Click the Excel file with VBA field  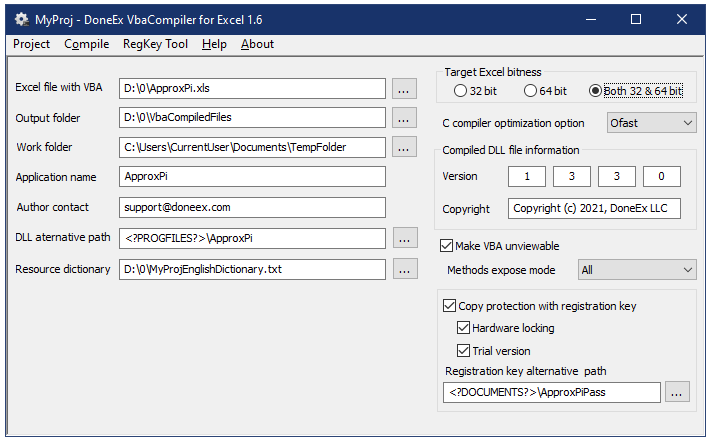click(x=252, y=88)
